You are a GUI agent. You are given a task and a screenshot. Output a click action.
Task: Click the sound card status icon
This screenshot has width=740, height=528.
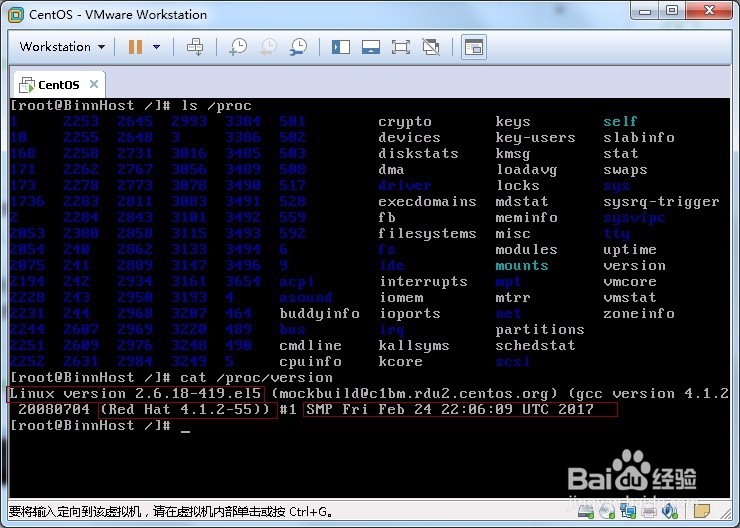point(670,511)
